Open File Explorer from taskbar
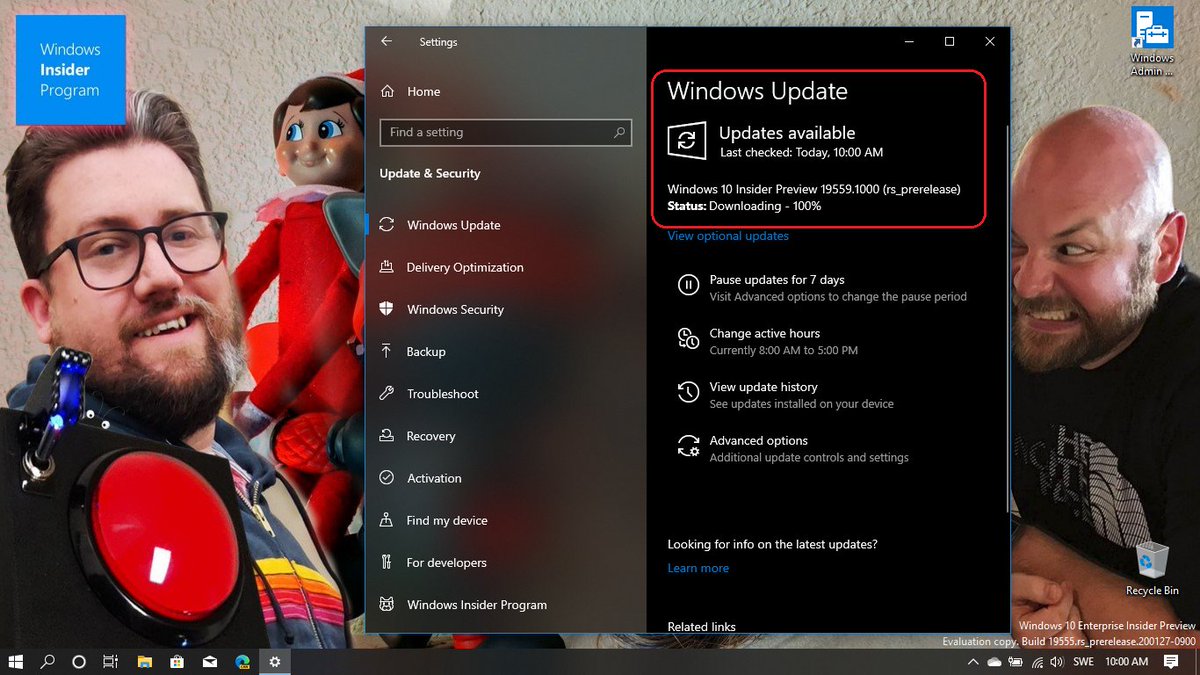Viewport: 1200px width, 675px height. pos(144,661)
